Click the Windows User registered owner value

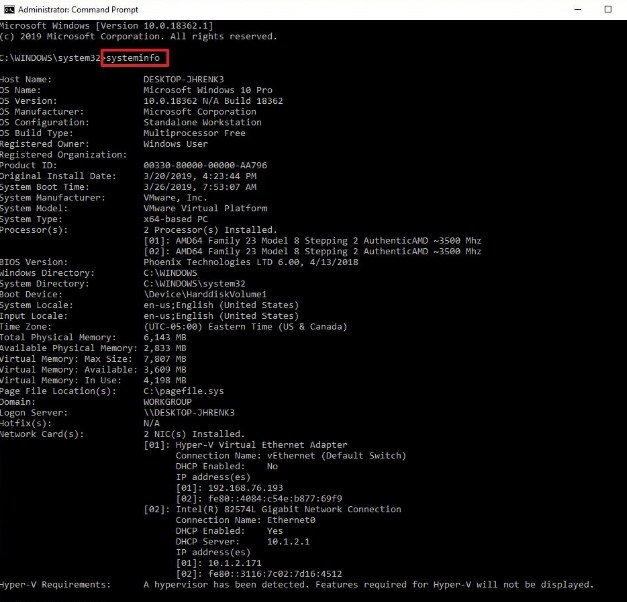point(176,144)
